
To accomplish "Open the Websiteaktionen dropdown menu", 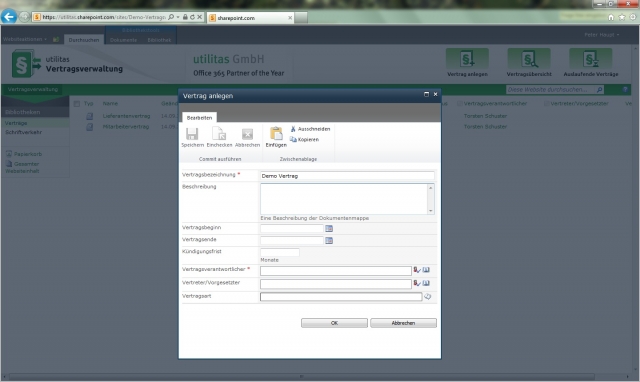I will coord(24,39).
